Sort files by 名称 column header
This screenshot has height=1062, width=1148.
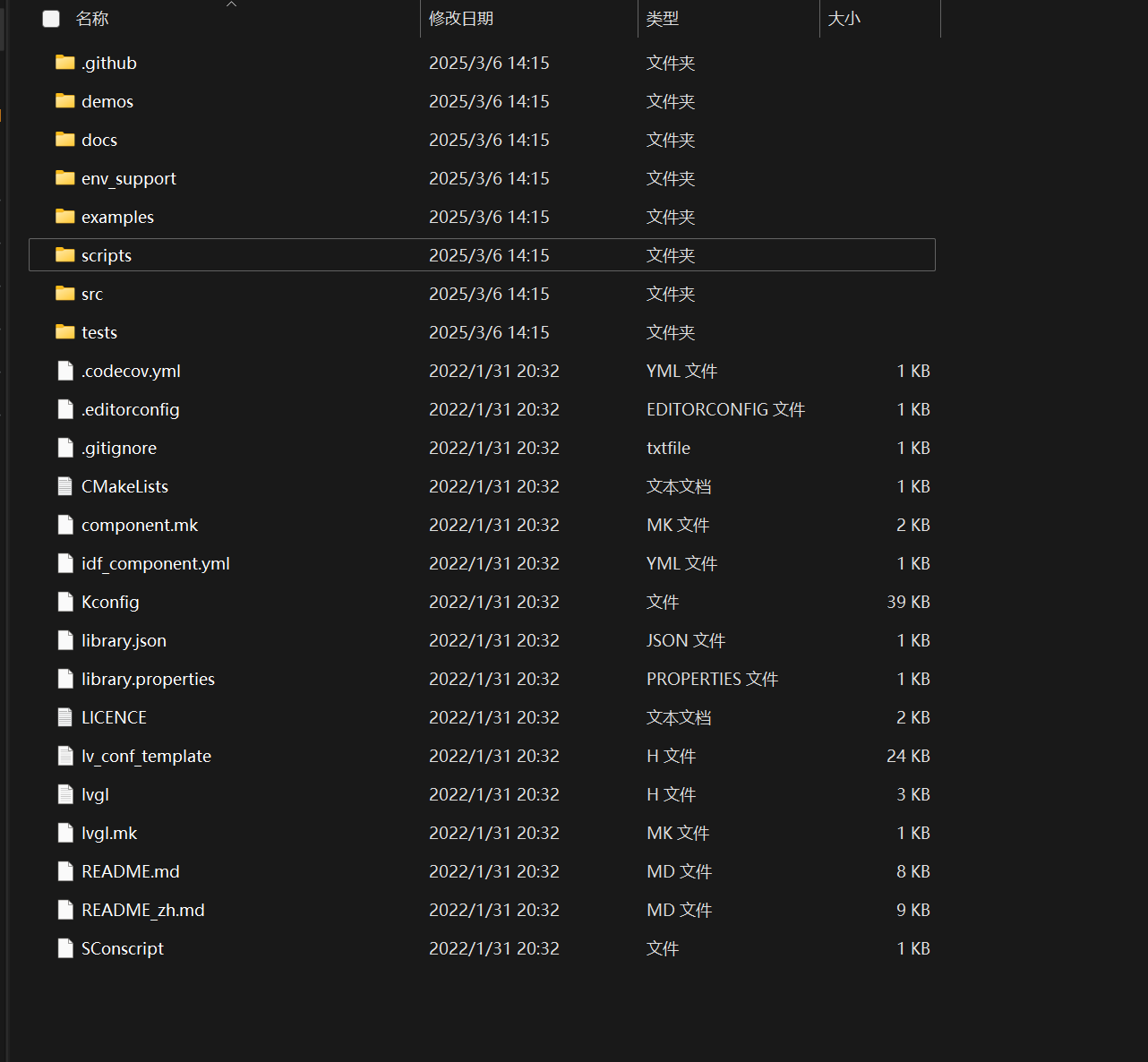point(92,19)
